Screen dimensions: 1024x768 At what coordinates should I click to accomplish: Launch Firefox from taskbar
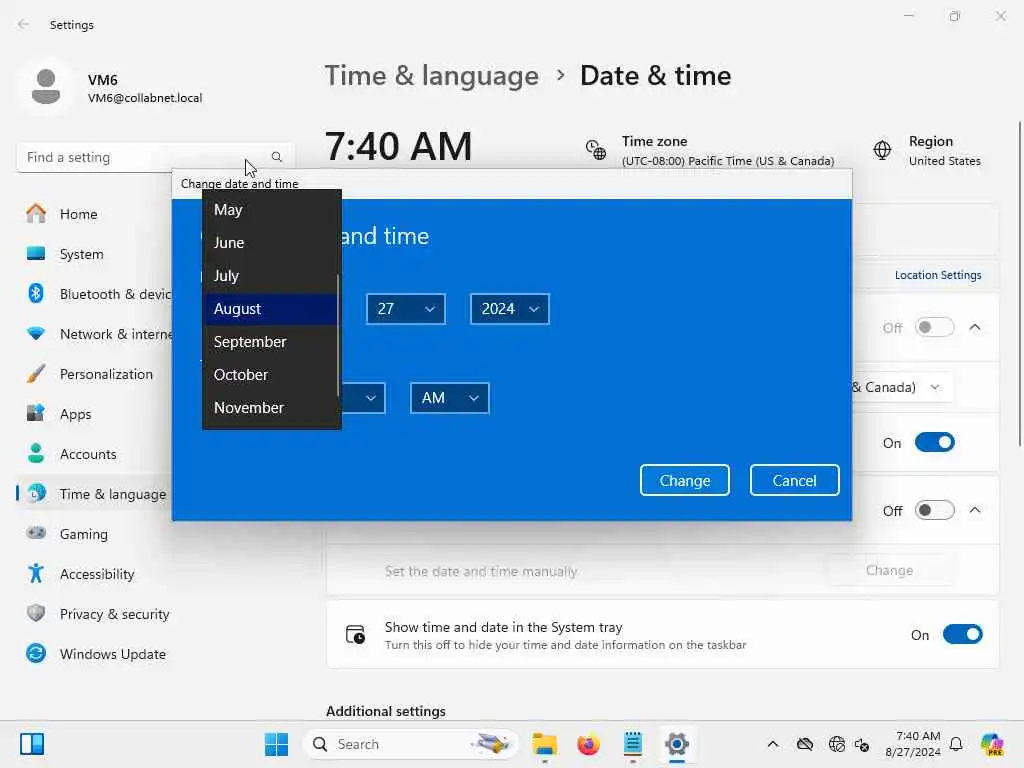588,744
